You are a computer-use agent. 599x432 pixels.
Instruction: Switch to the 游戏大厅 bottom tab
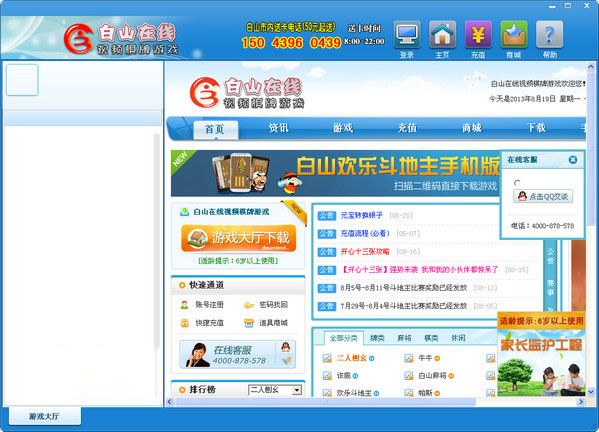coord(45,416)
